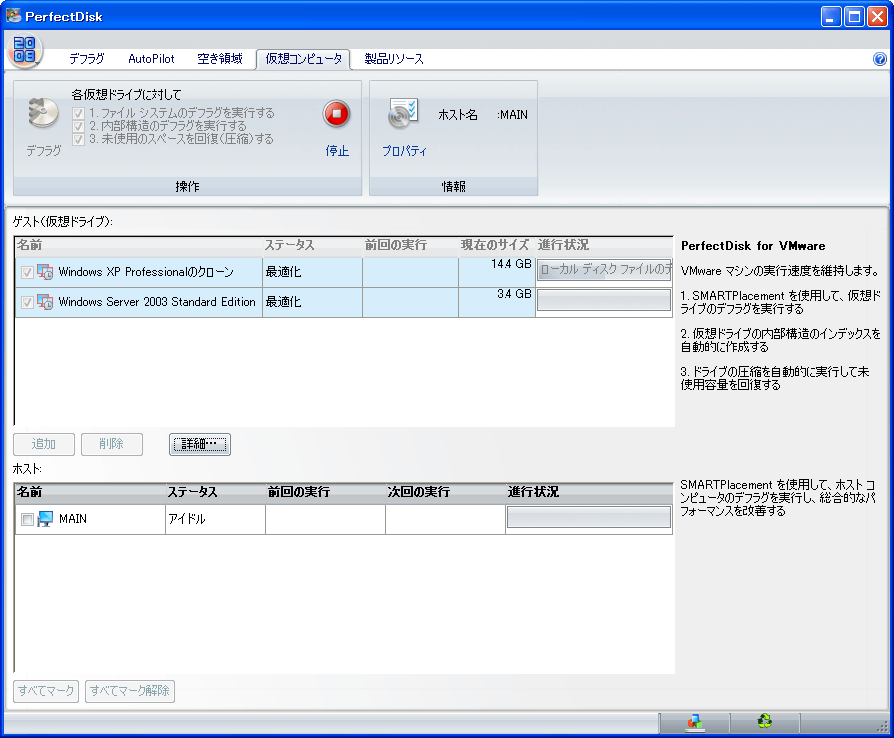Click the host list 次回の実行 column header
Image resolution: width=894 pixels, height=738 pixels.
[445, 493]
